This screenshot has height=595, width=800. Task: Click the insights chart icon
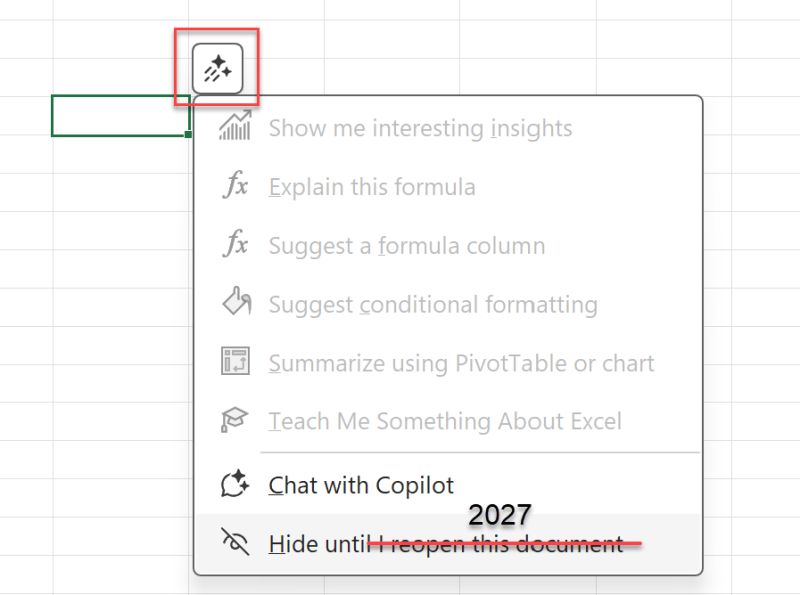(x=235, y=128)
